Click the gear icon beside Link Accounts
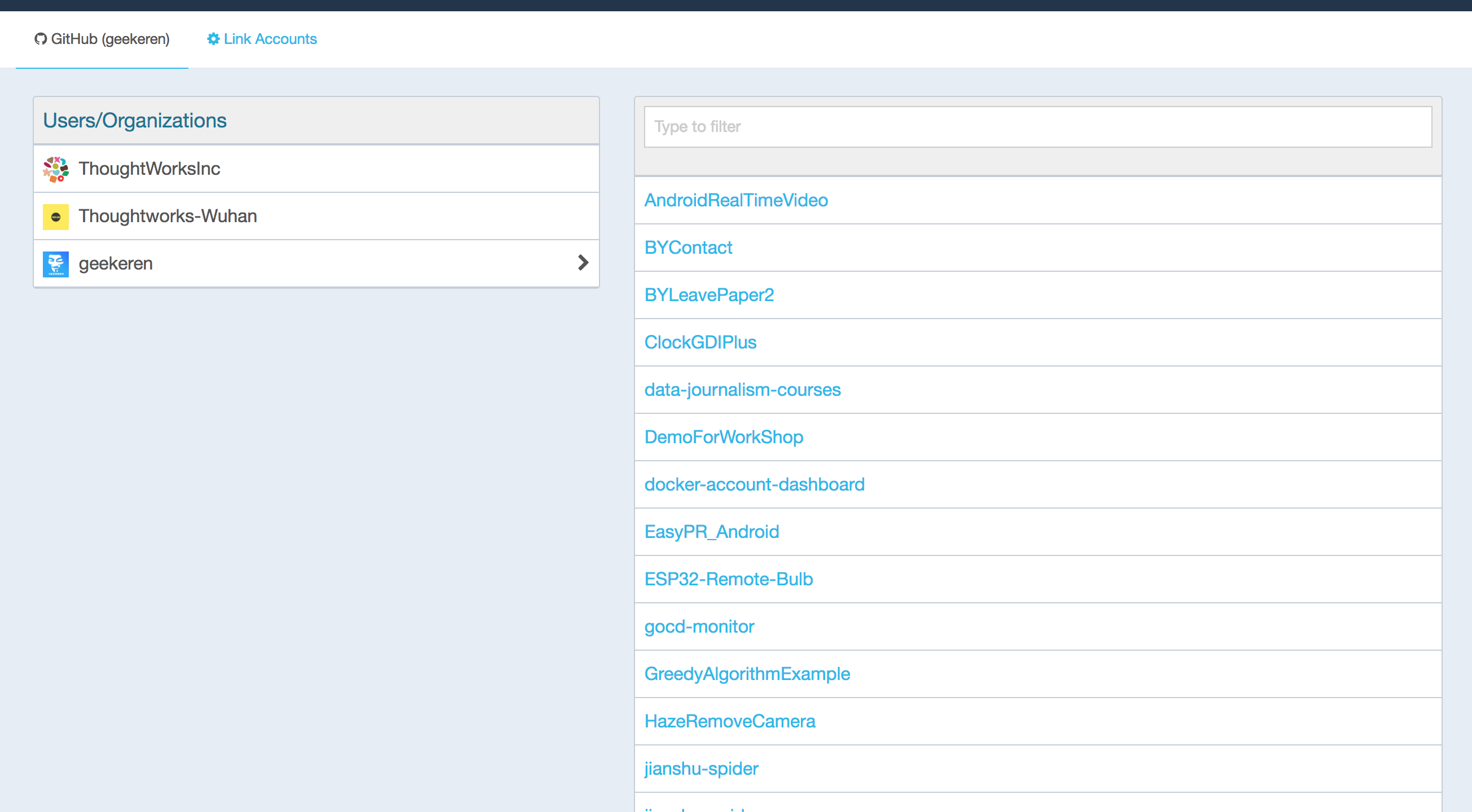Viewport: 1472px width, 812px height. [x=213, y=39]
